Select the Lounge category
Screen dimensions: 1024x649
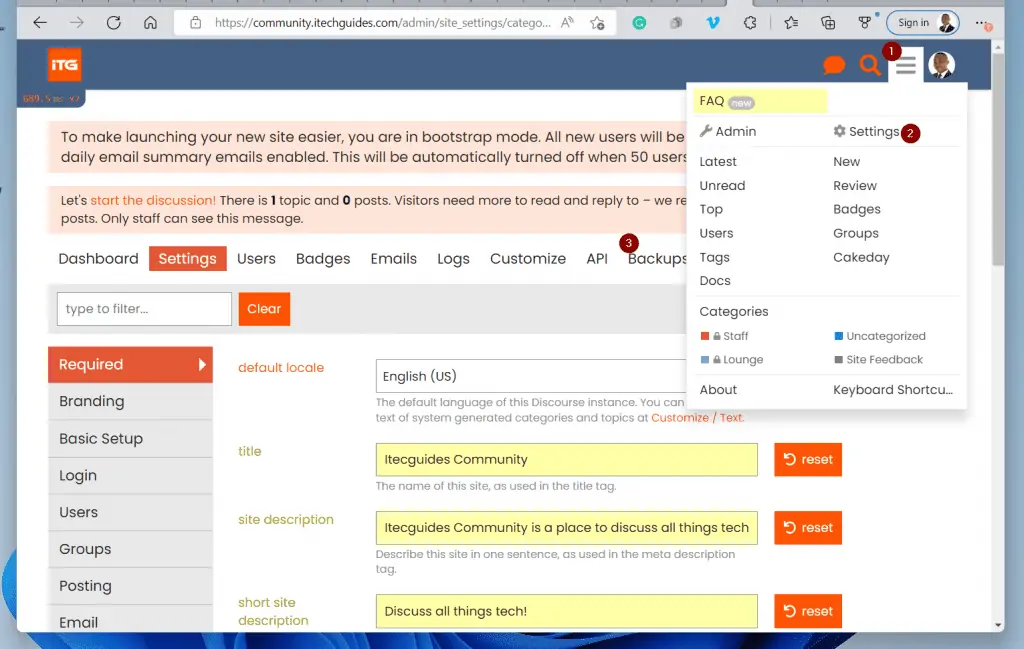[x=731, y=359]
